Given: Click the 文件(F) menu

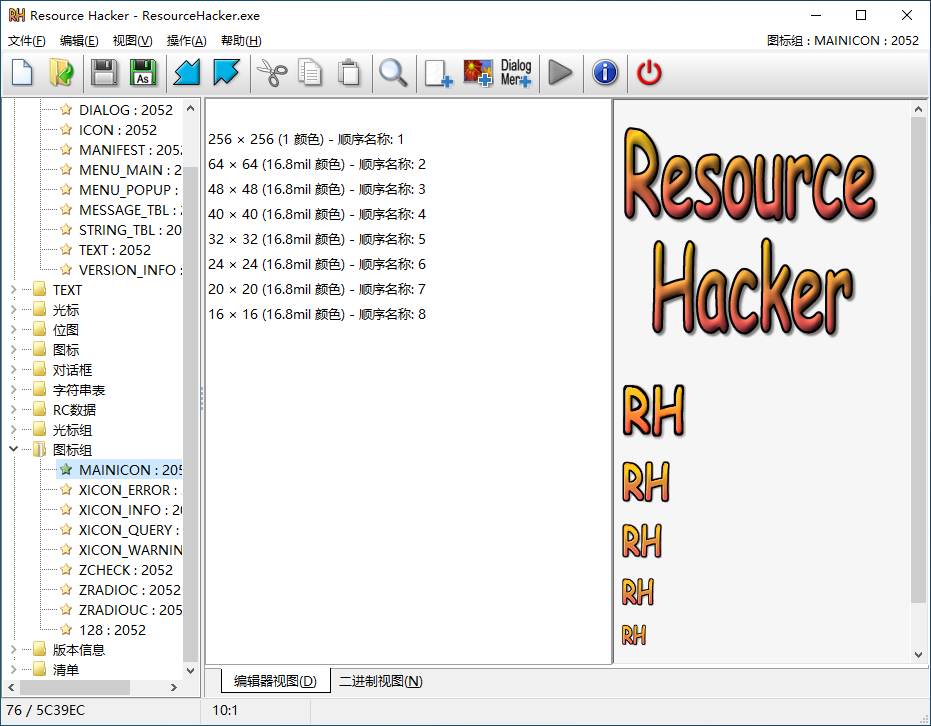Looking at the screenshot, I should 27,40.
